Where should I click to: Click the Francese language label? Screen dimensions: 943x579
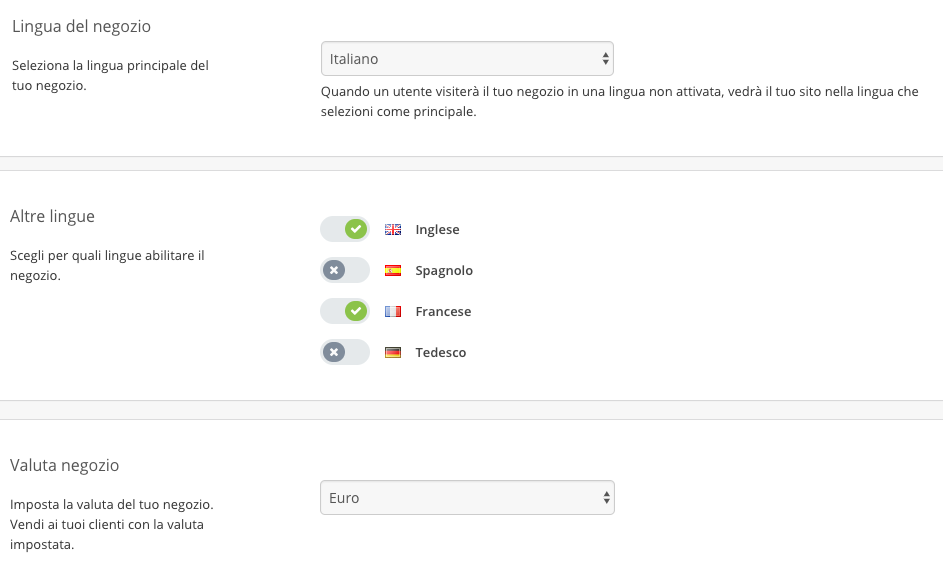point(443,311)
